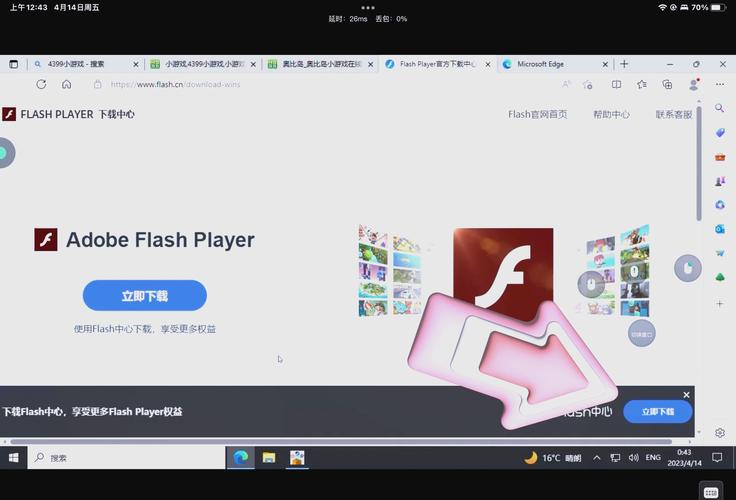
Task: Focus the address bar with flash.cn URL
Action: pos(324,85)
